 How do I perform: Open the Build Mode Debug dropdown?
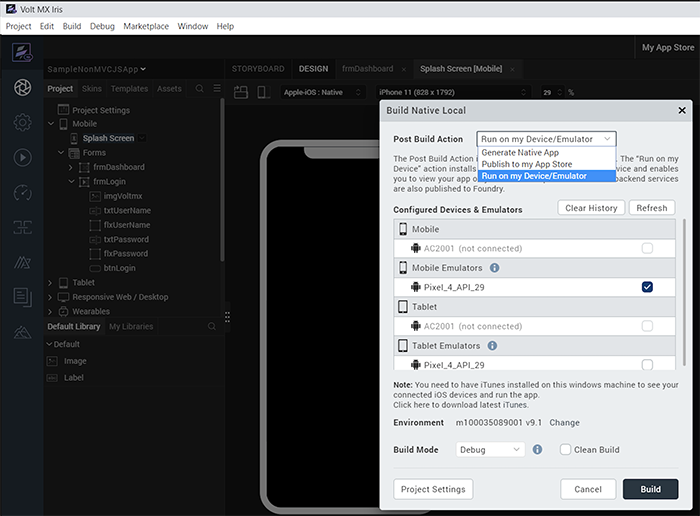(x=490, y=450)
